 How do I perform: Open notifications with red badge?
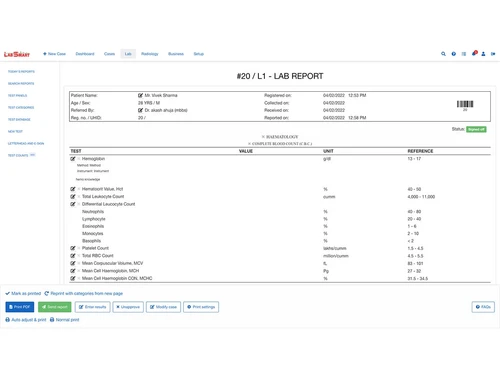pyautogui.click(x=474, y=53)
